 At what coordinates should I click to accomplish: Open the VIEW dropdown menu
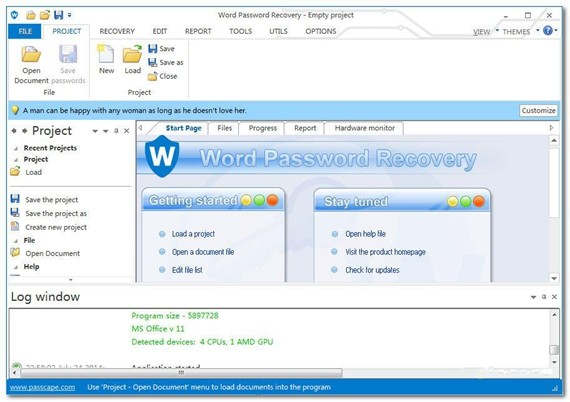pos(485,32)
